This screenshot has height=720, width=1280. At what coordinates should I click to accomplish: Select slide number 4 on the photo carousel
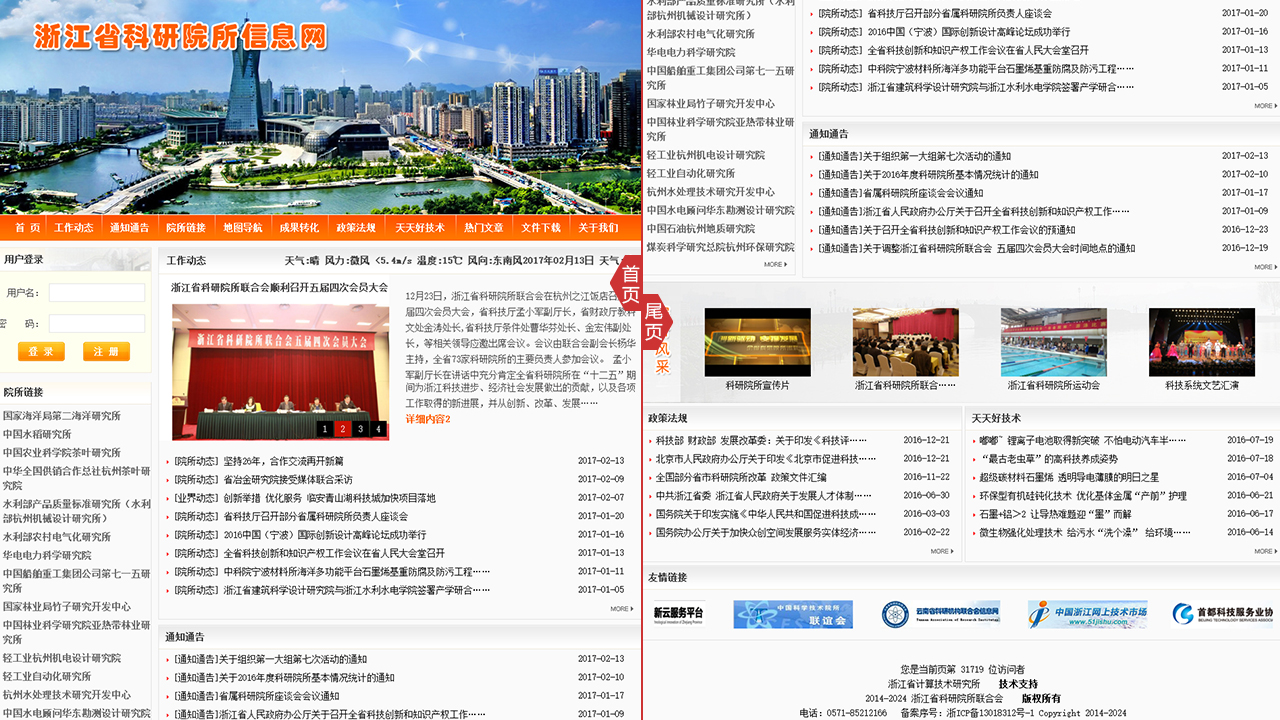click(x=378, y=429)
